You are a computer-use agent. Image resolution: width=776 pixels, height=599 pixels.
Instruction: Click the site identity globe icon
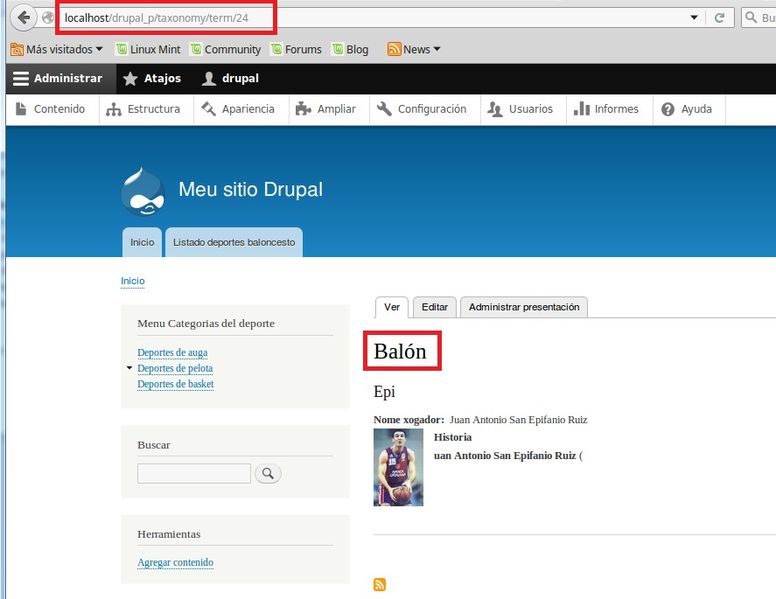click(48, 18)
